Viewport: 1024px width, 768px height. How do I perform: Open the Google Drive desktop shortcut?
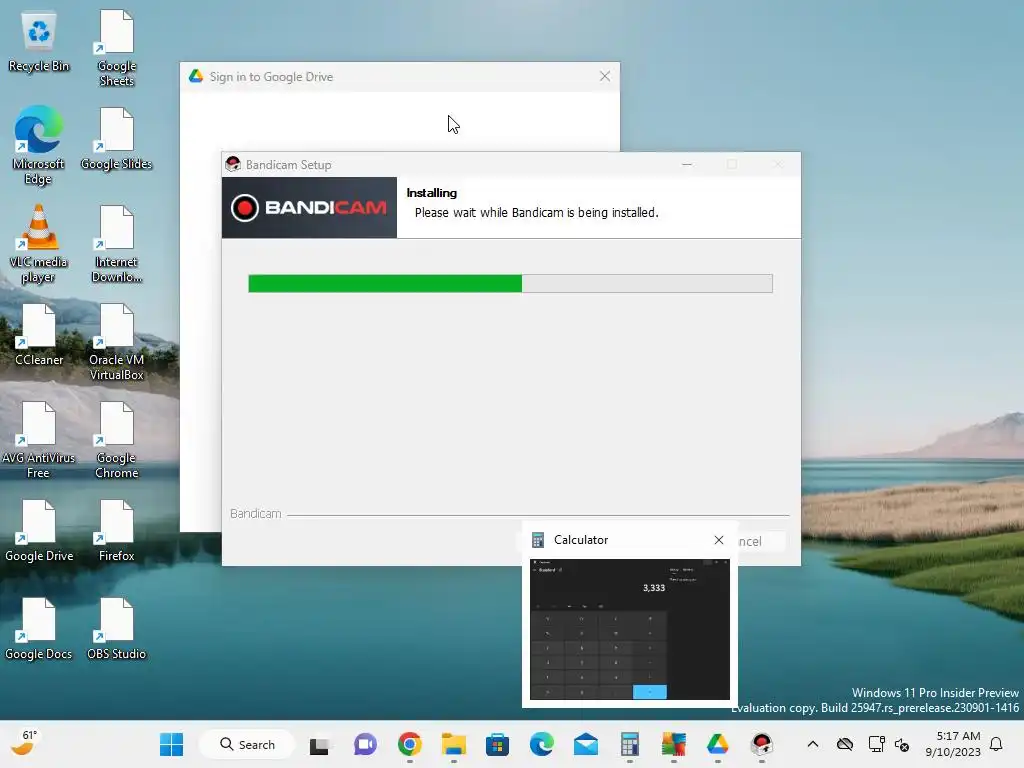click(39, 531)
